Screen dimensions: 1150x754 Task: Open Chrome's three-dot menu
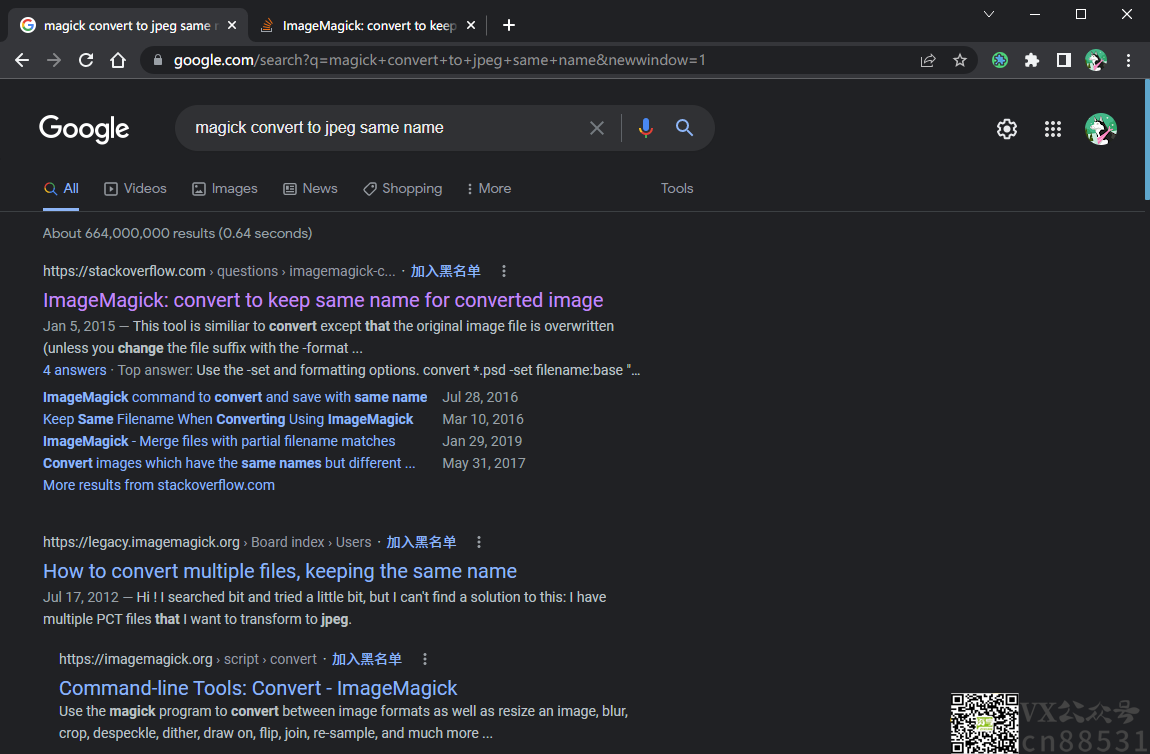point(1129,60)
